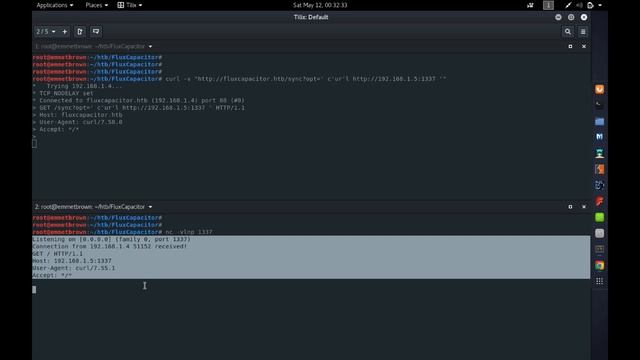Expand terminal 1 title dropdown
This screenshot has height=360, width=640.
[x=150, y=47]
